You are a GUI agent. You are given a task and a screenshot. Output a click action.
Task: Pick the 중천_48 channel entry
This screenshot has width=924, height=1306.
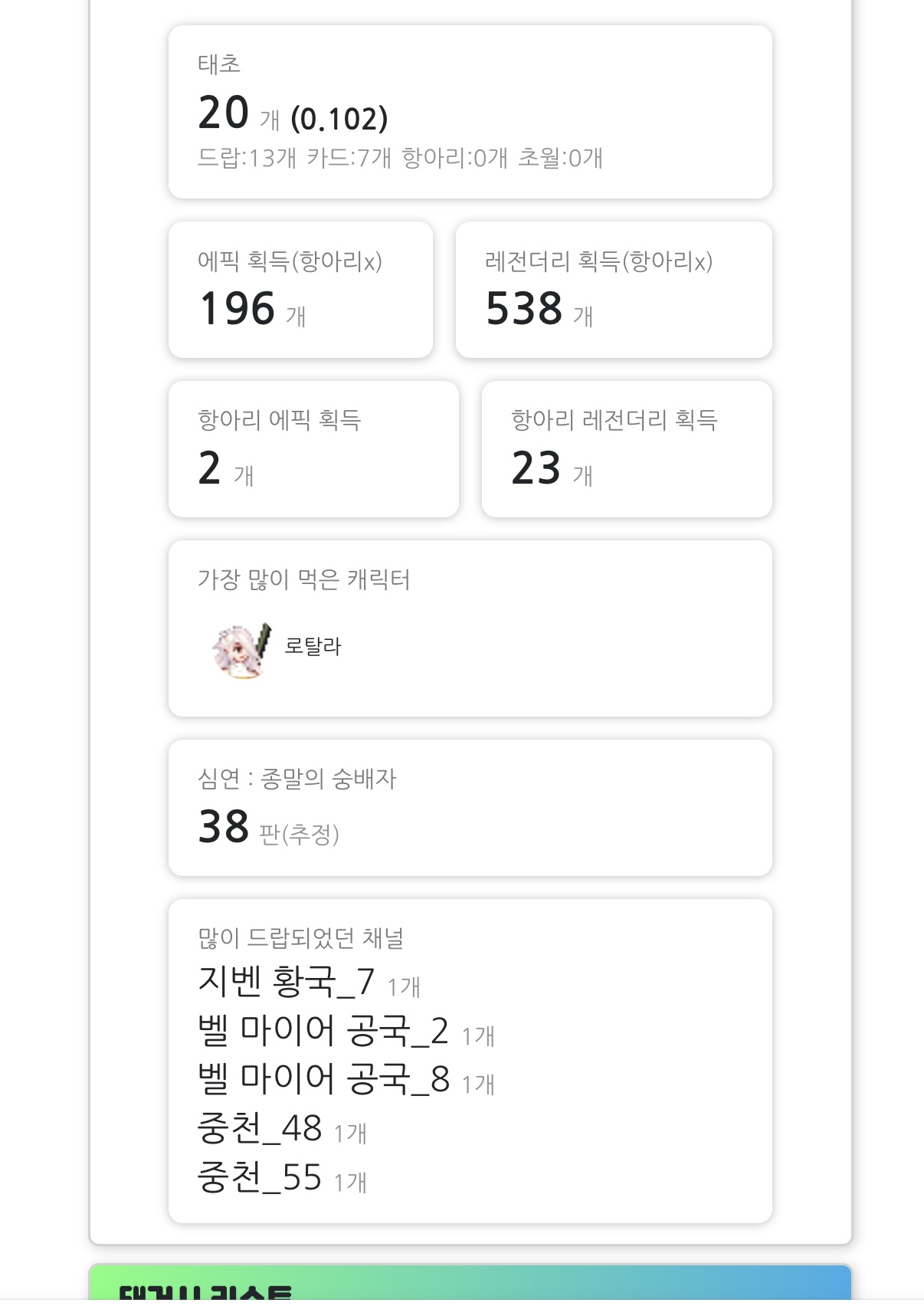tap(259, 1128)
